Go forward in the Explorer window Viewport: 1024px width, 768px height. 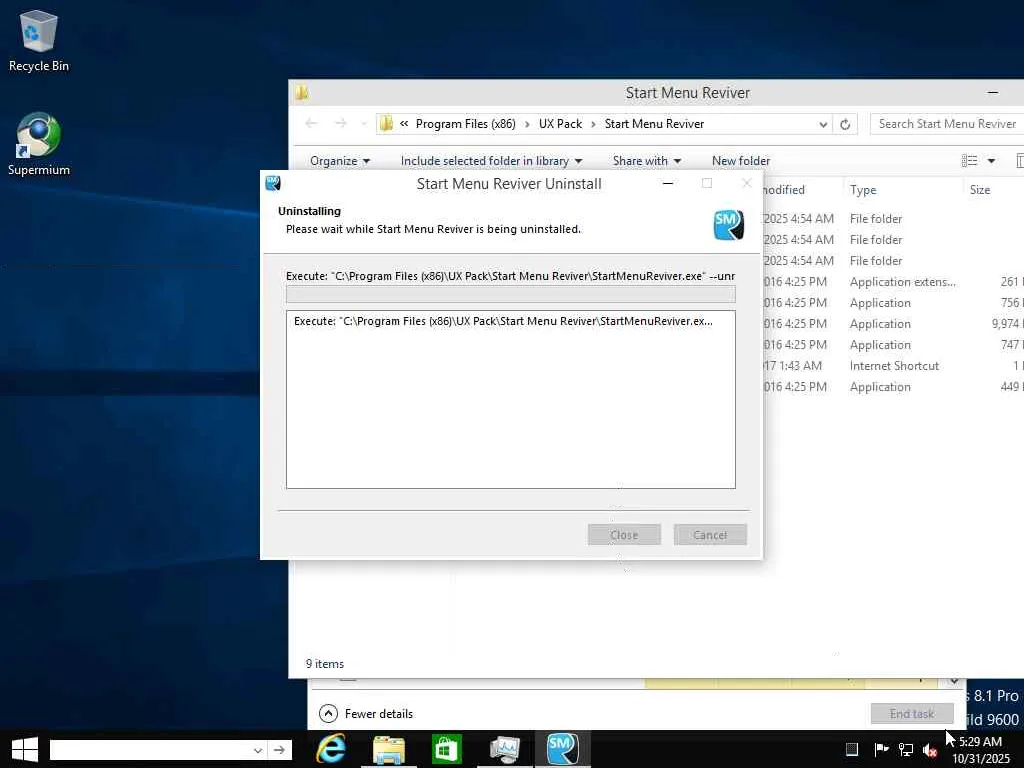[x=340, y=123]
